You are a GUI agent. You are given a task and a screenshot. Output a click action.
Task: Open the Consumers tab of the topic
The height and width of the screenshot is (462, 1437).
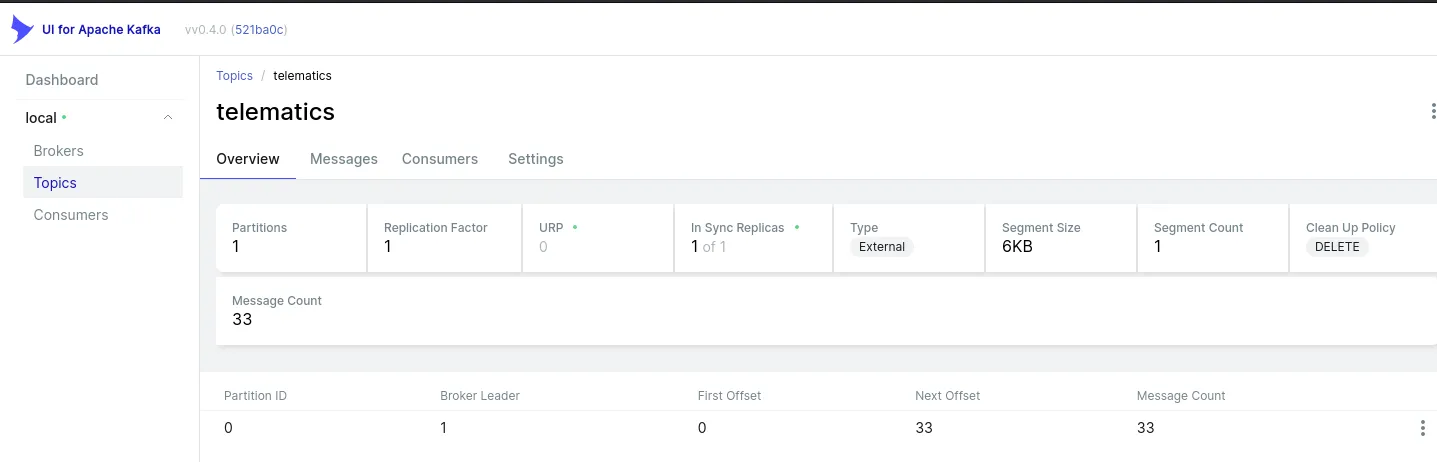coord(439,159)
